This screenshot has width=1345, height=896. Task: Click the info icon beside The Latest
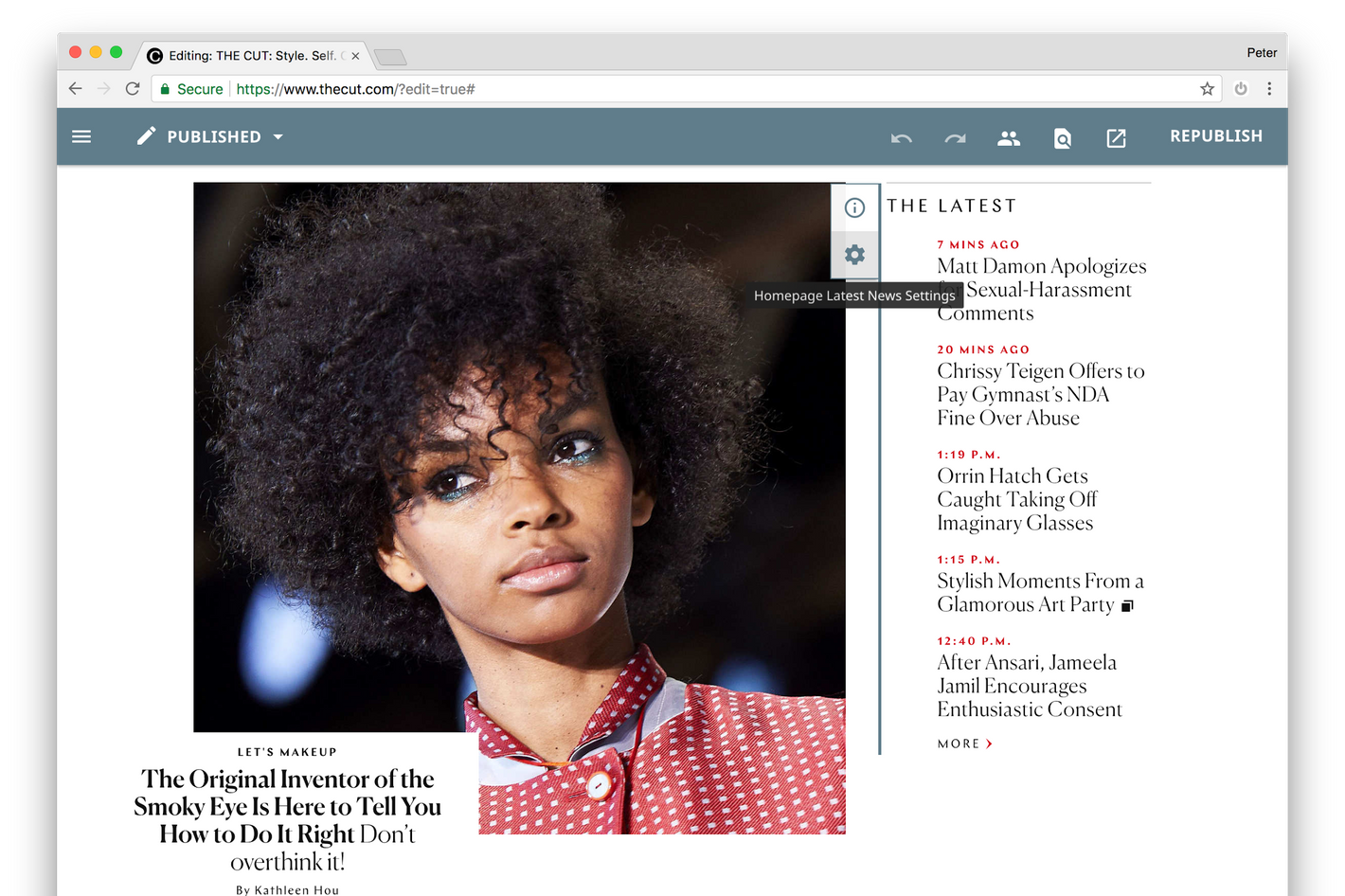(855, 207)
